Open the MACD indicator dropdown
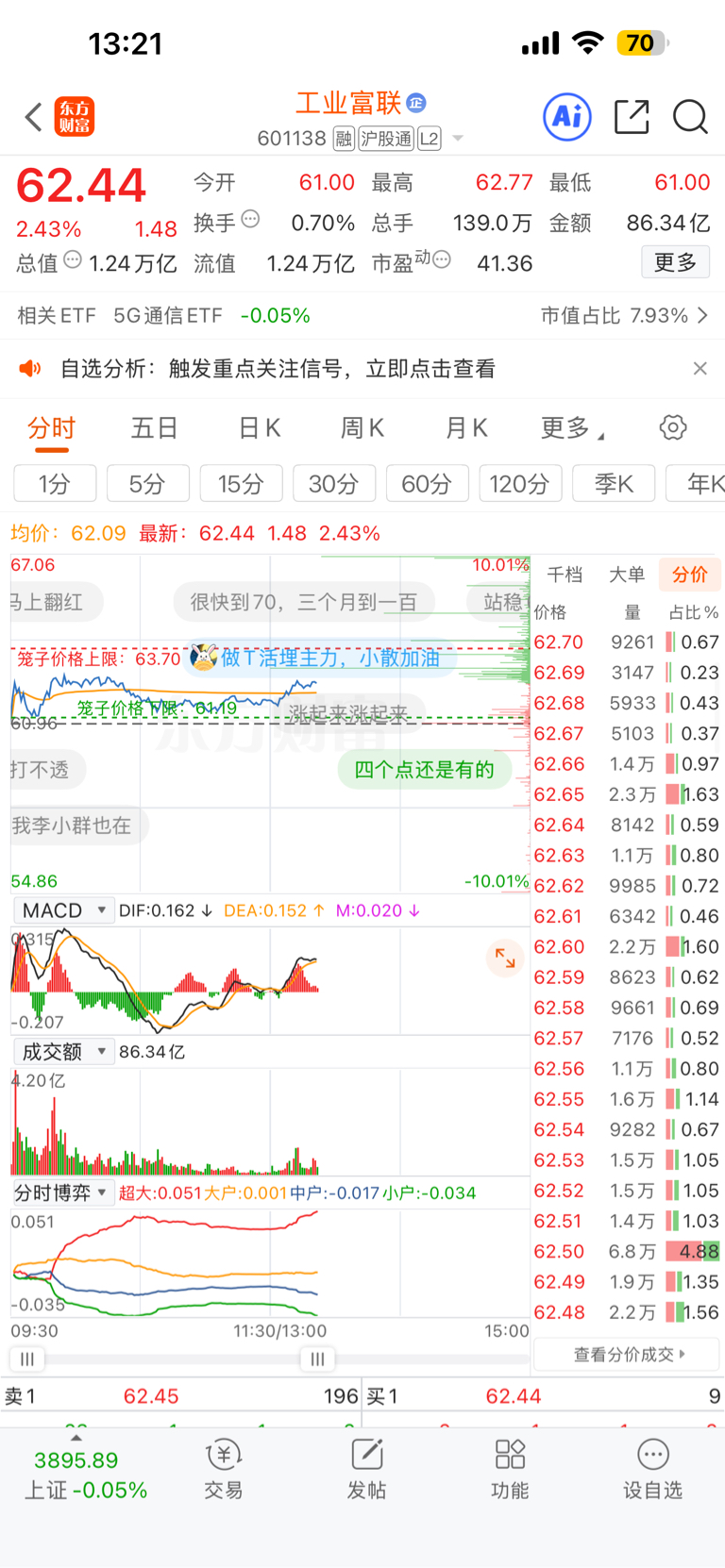725x1568 pixels. [64, 910]
